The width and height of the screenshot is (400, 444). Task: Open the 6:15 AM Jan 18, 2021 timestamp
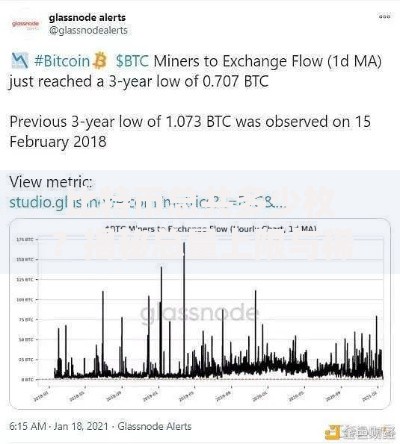click(59, 426)
